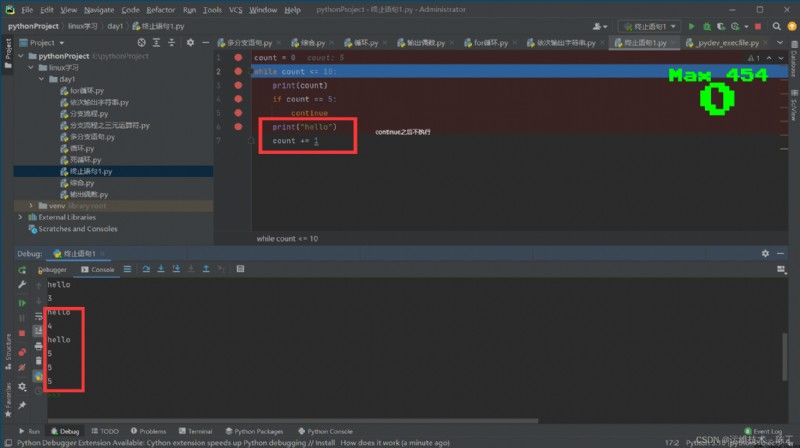Open 死循环.py in project tree
The width and height of the screenshot is (800, 448).
point(85,160)
